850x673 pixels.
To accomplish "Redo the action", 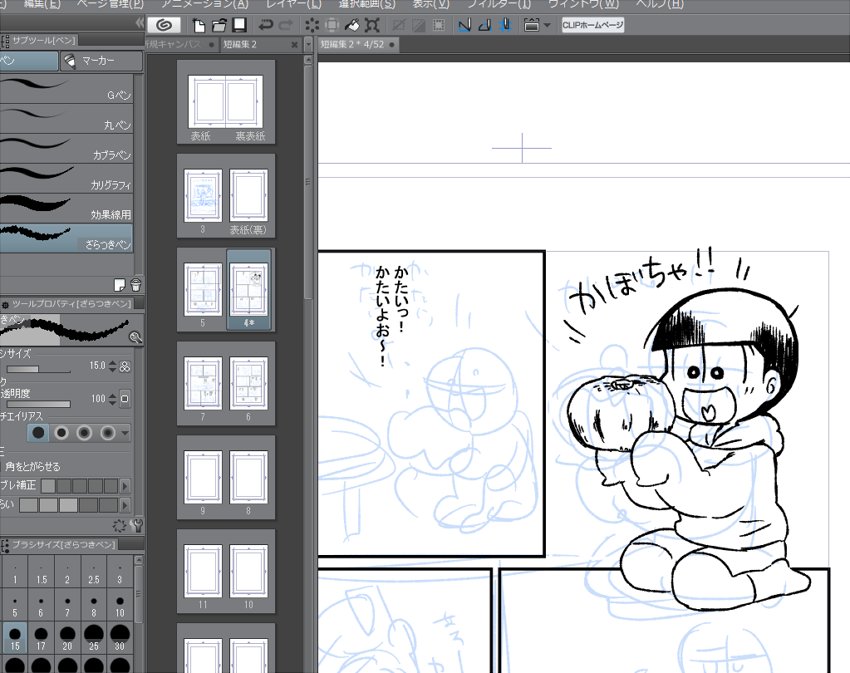I will [x=286, y=25].
